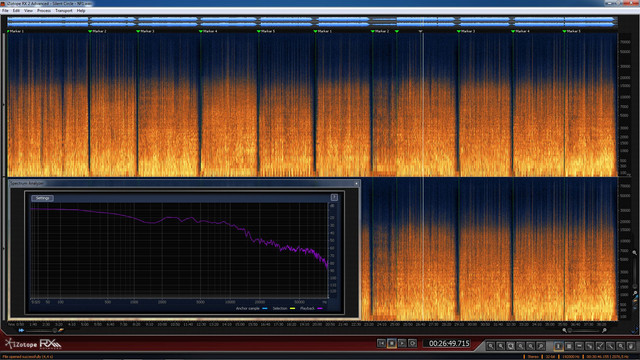Open the Edit menu
This screenshot has width=640, height=360.
[16, 11]
